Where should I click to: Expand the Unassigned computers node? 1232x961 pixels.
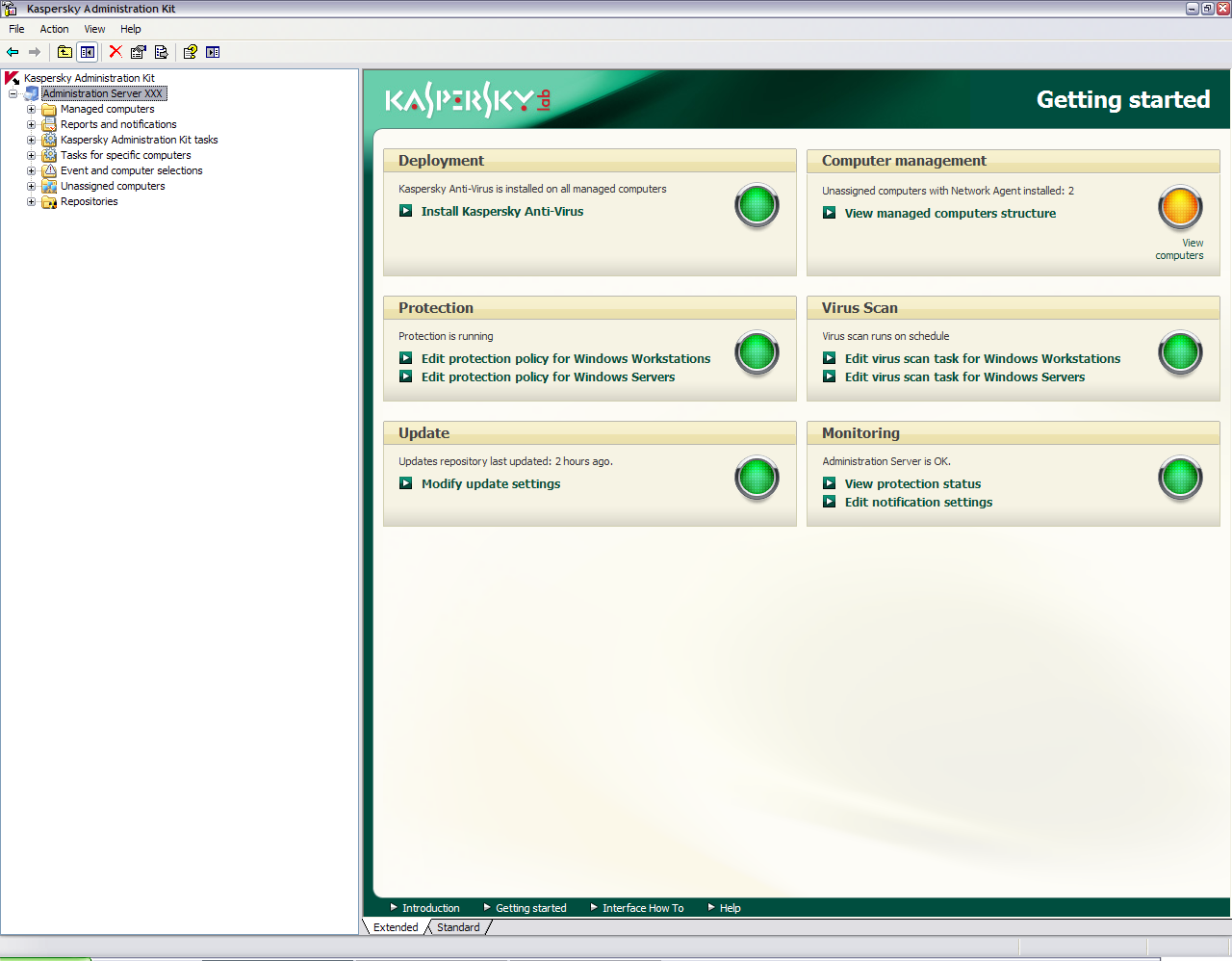[x=31, y=186]
